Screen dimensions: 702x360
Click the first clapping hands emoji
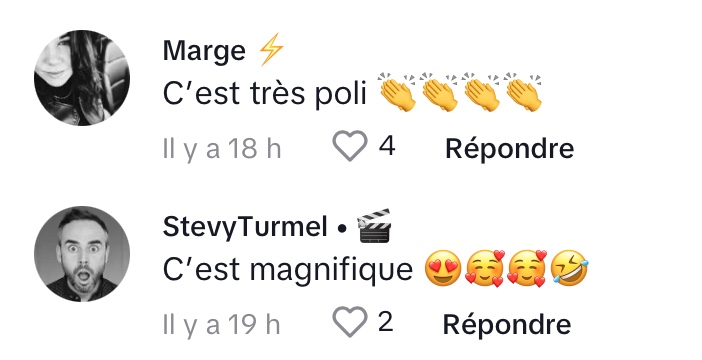click(x=397, y=92)
